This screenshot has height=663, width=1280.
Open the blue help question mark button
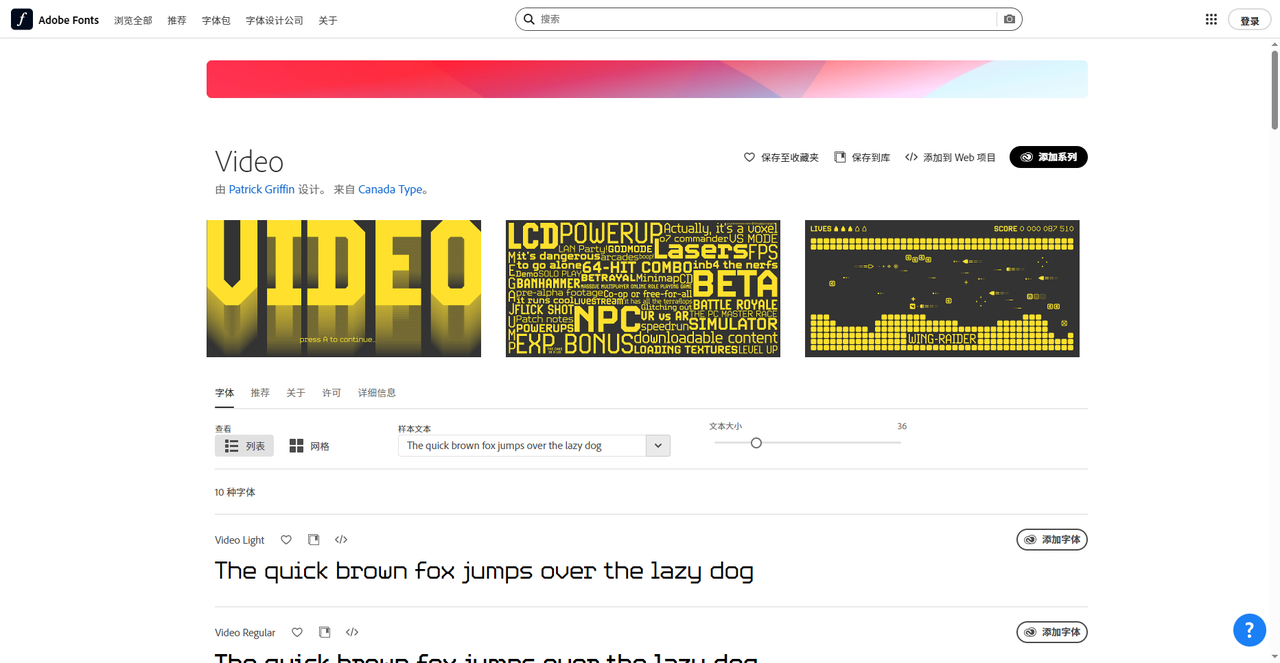point(1249,629)
